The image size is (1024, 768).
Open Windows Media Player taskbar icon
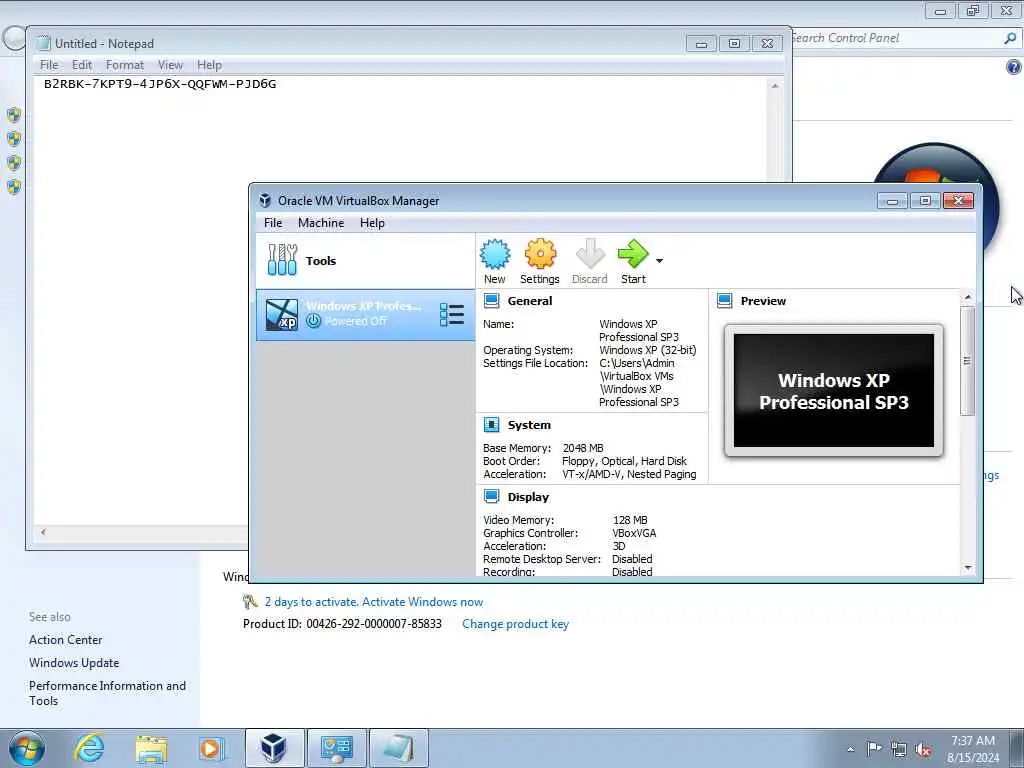(x=212, y=748)
